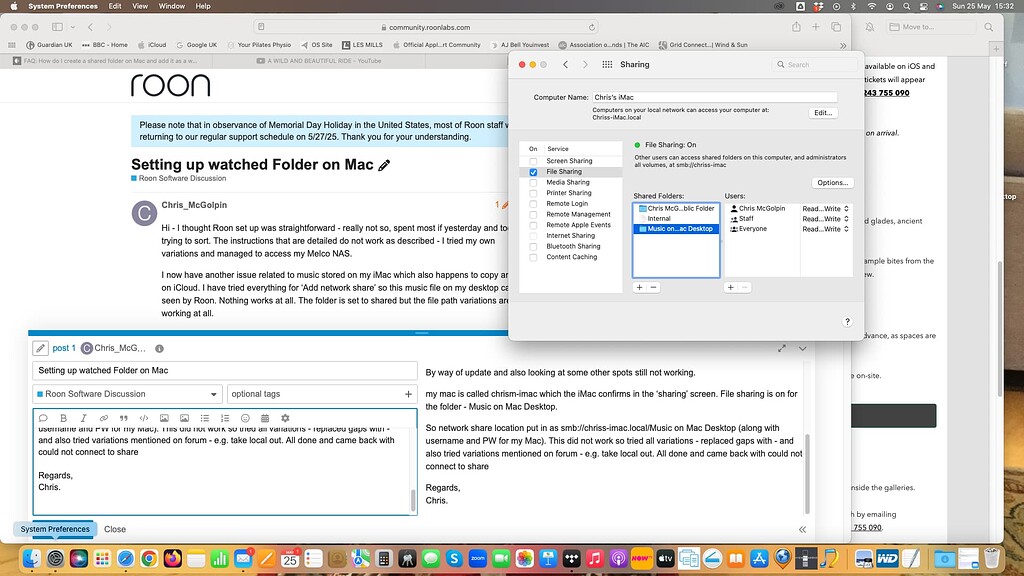Open the emoji picker in the post editor
Screen dimensions: 1024x576
[246, 417]
